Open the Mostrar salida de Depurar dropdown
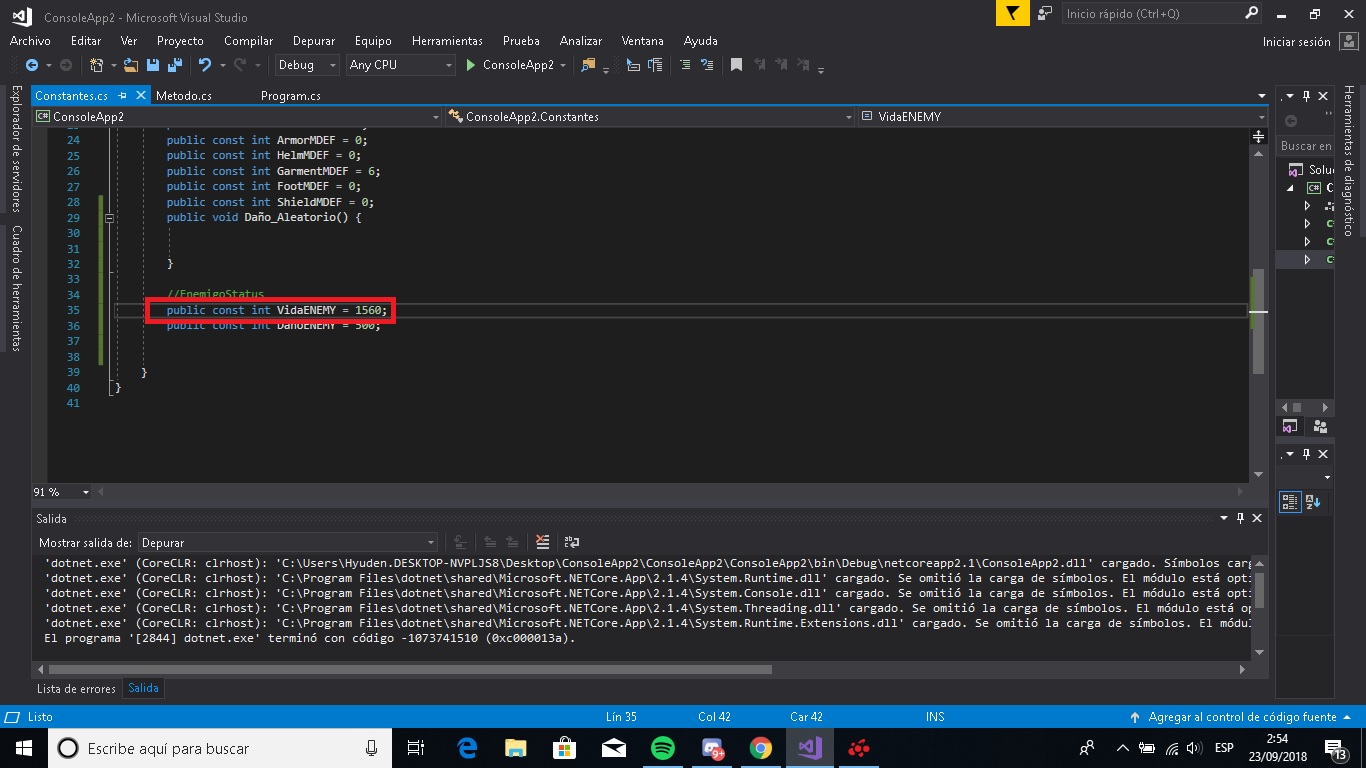Image resolution: width=1366 pixels, height=768 pixels. point(288,542)
